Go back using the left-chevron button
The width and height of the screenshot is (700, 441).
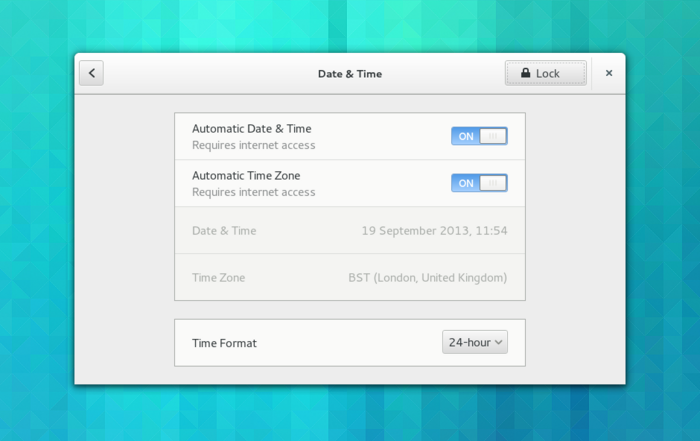(92, 73)
